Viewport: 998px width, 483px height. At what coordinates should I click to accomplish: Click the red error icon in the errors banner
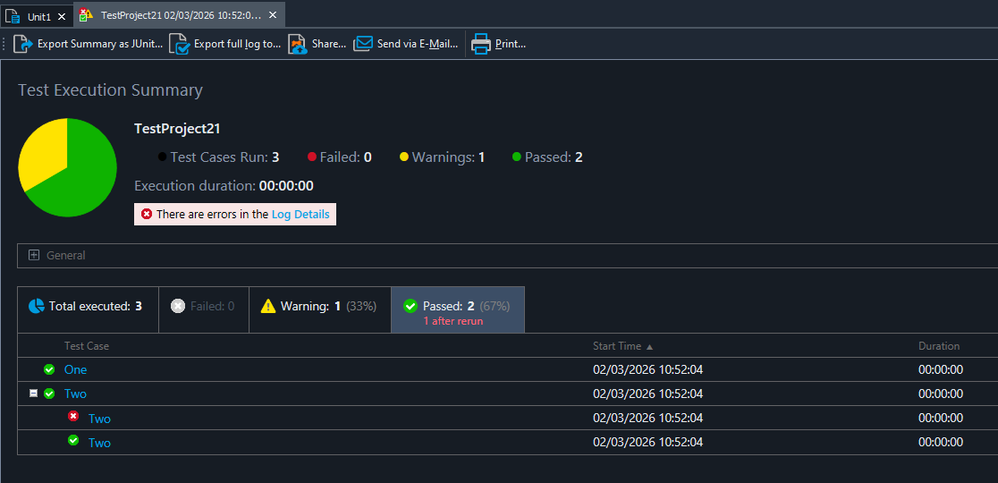pos(146,214)
